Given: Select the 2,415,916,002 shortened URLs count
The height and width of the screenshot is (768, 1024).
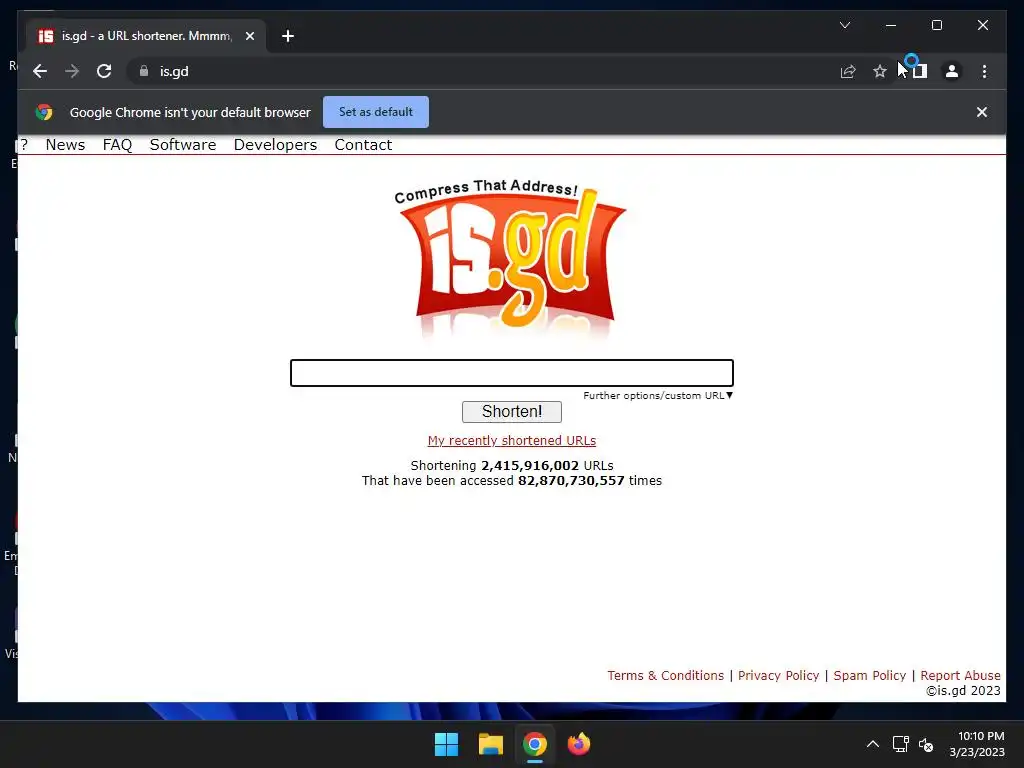Looking at the screenshot, I should (530, 466).
